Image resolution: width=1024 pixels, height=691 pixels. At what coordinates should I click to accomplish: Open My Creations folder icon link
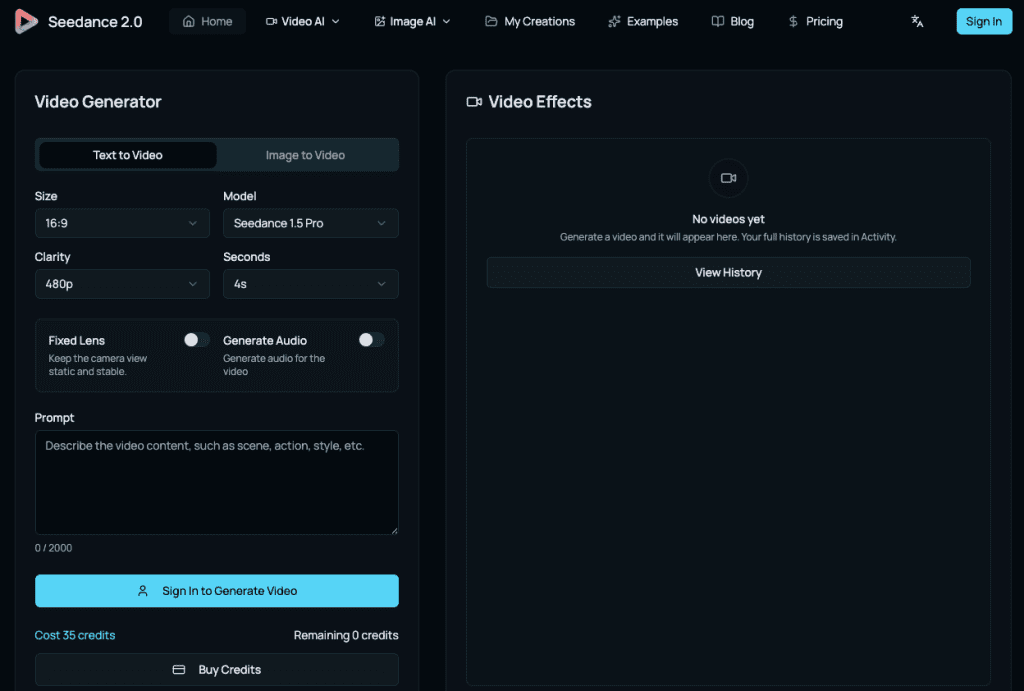click(491, 21)
